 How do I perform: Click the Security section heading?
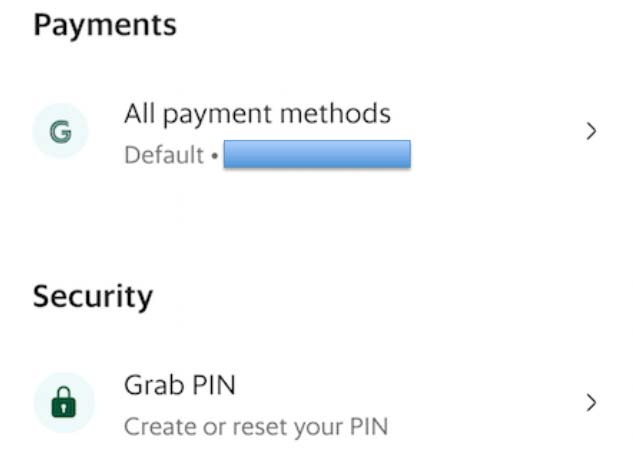pyautogui.click(x=93, y=296)
